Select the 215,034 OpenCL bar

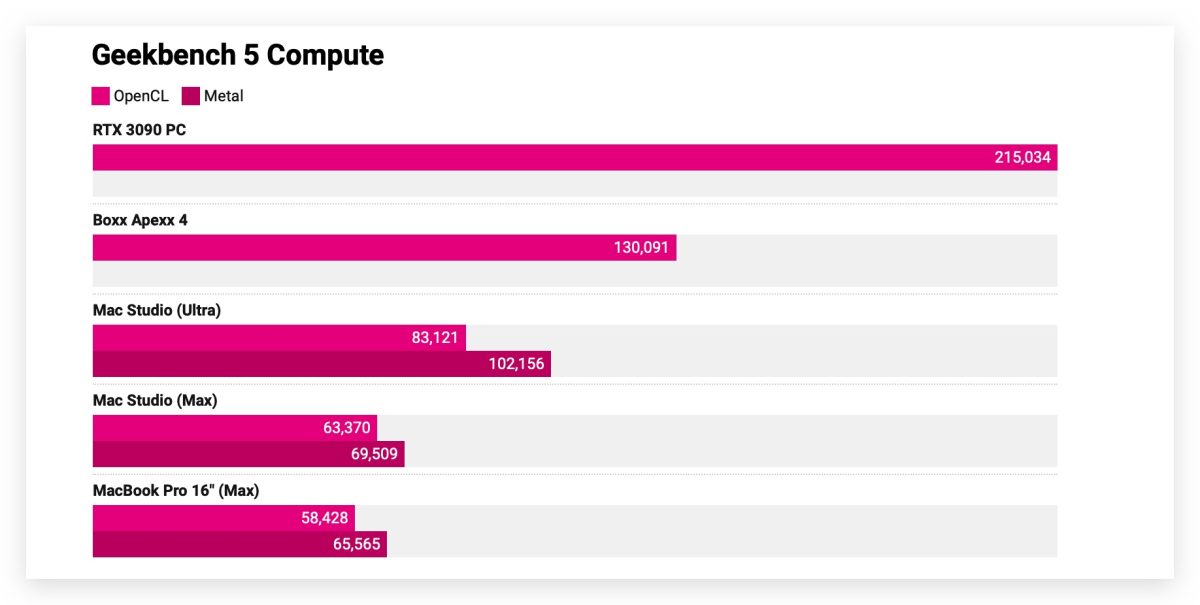point(574,157)
